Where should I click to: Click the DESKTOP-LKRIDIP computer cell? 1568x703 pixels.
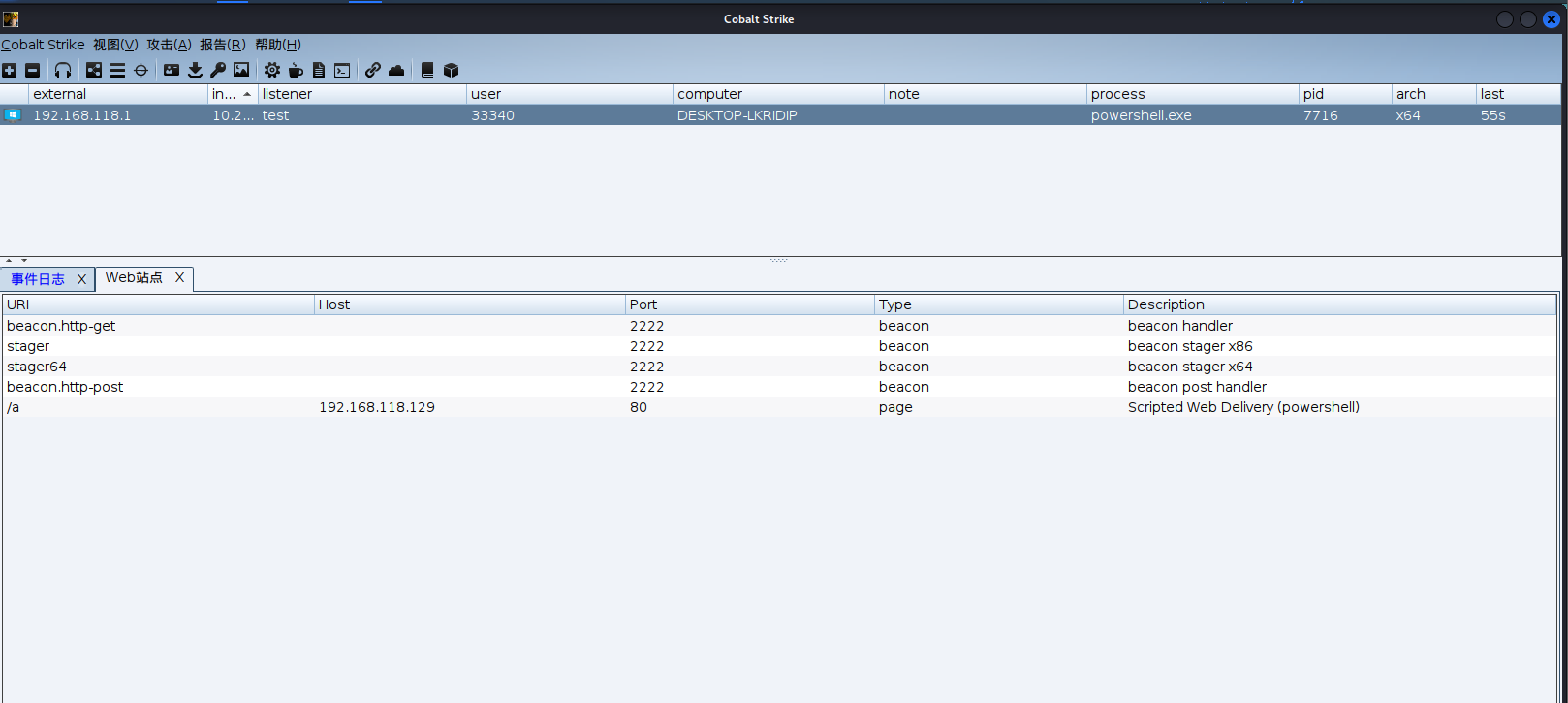tap(737, 115)
